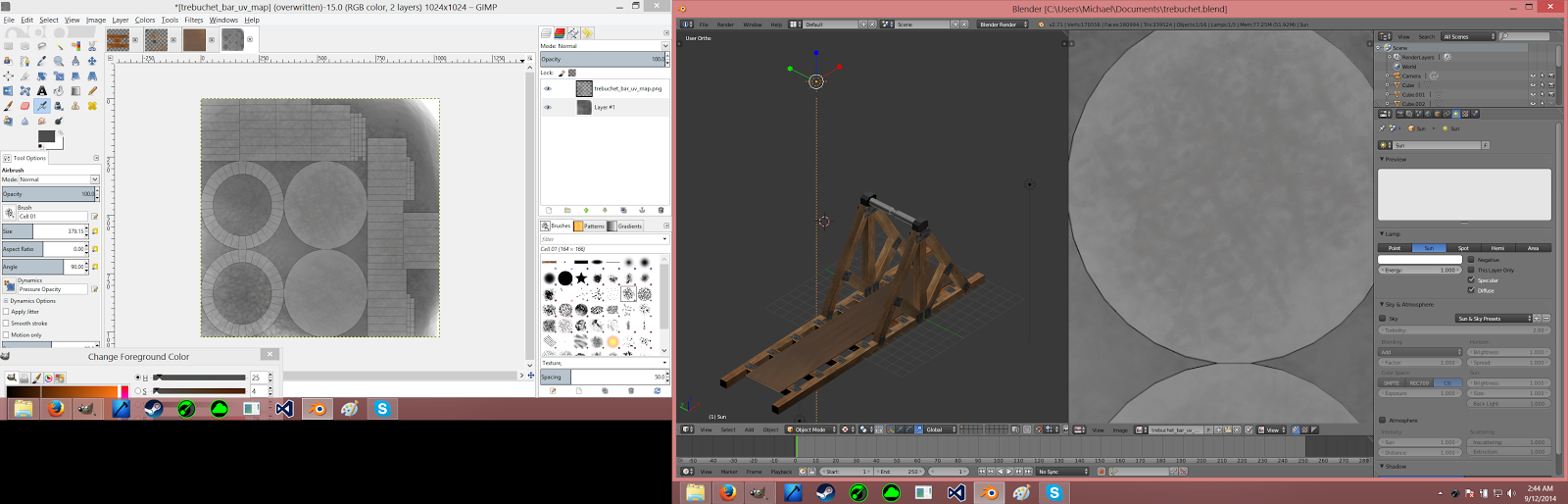Viewport: 1568px width, 504px height.
Task: Open the Texture brush tag dropdown
Action: (605, 363)
